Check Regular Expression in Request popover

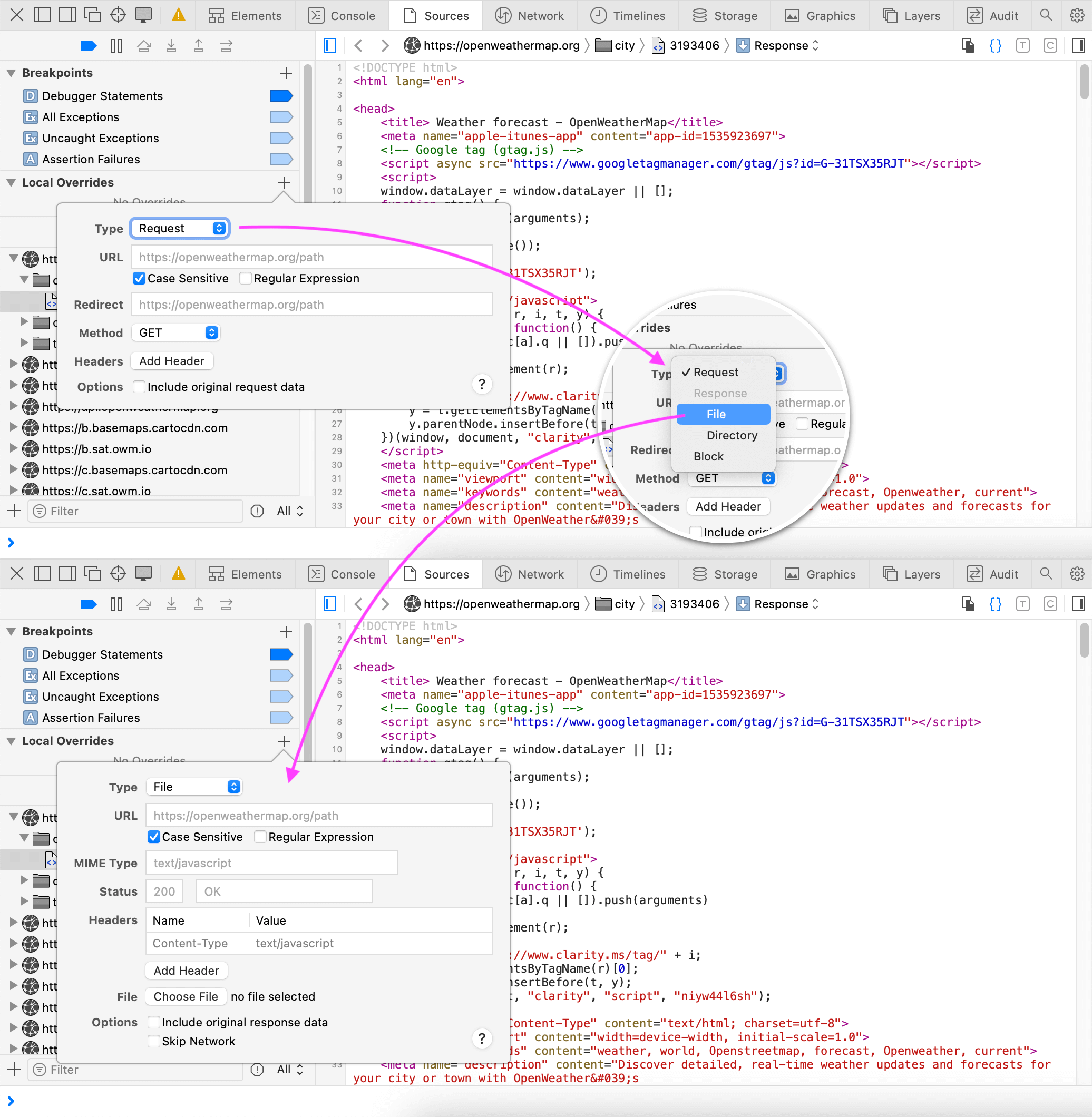(x=246, y=279)
